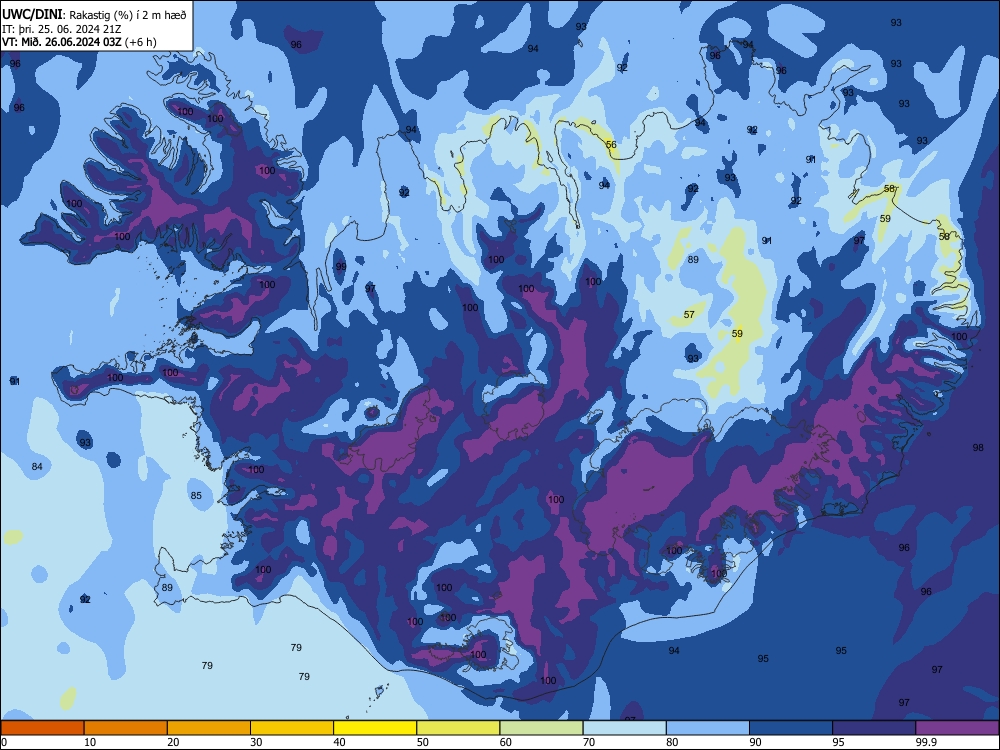The image size is (1000, 750).
Task: Click the orange 10–20 legend swatch
Action: click(126, 728)
